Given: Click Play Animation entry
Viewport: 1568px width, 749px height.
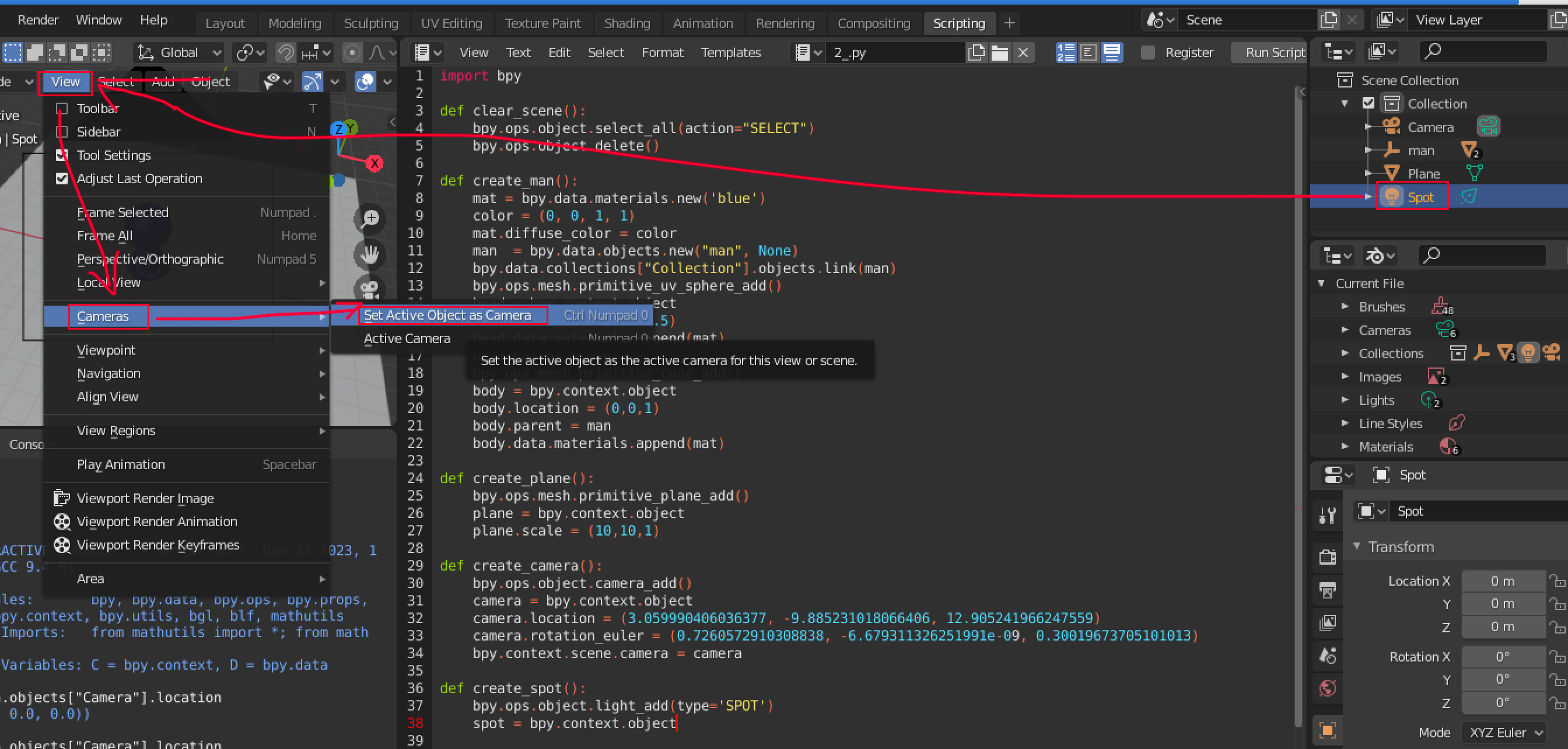Looking at the screenshot, I should 187,465.
